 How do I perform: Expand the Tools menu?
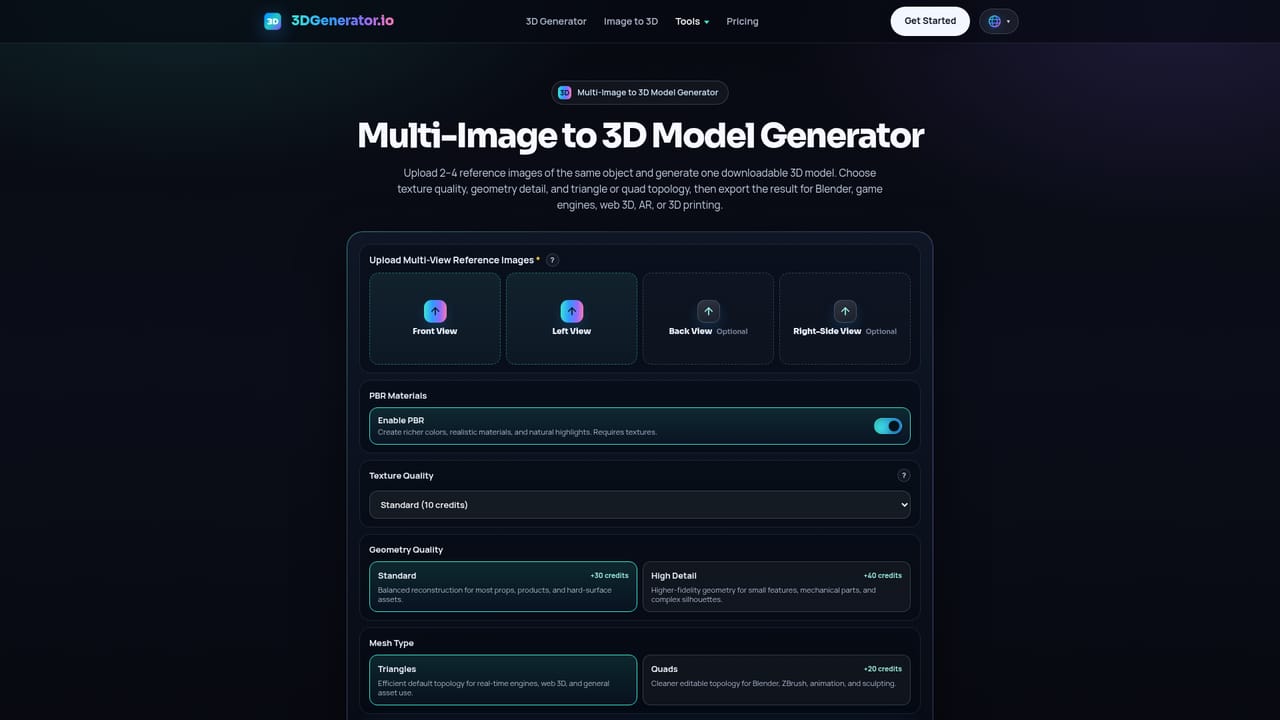[x=692, y=21]
